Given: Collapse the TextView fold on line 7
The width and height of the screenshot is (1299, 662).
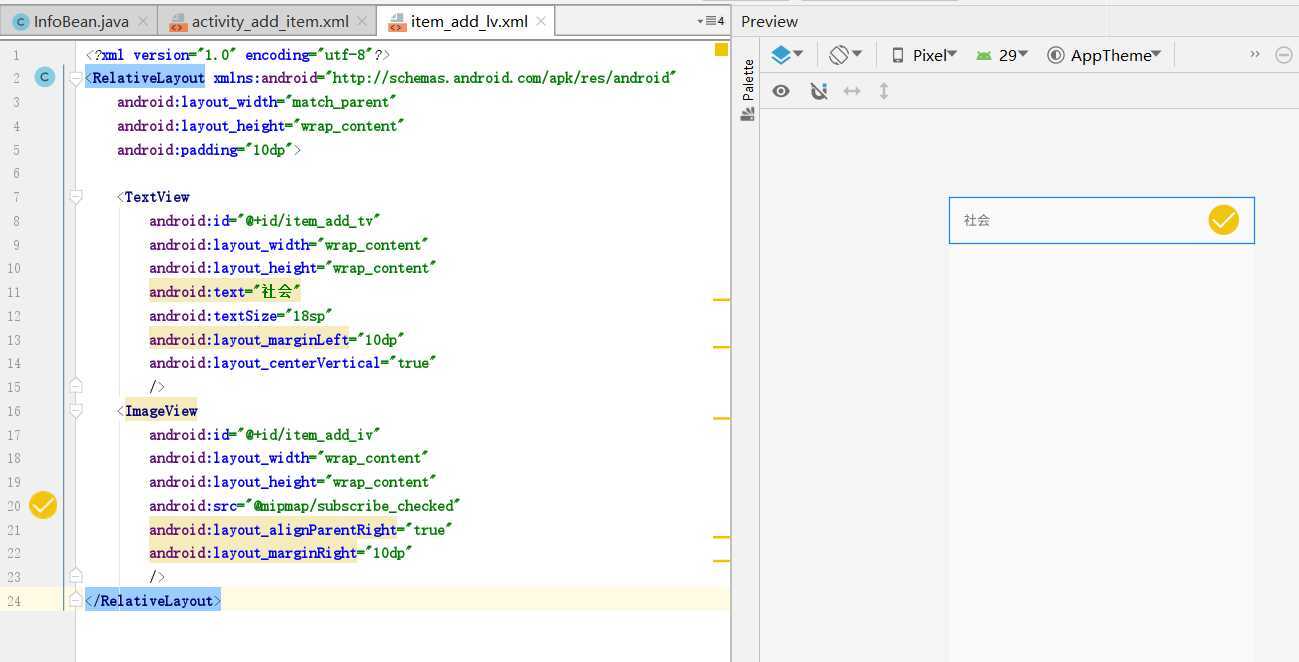Looking at the screenshot, I should (76, 197).
